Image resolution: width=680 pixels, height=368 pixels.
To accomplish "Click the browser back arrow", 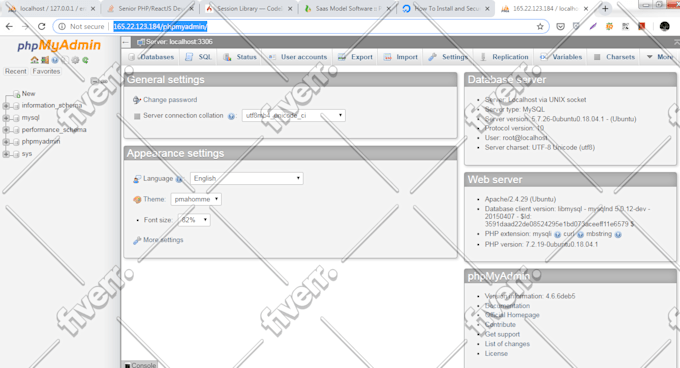I will (x=9, y=26).
